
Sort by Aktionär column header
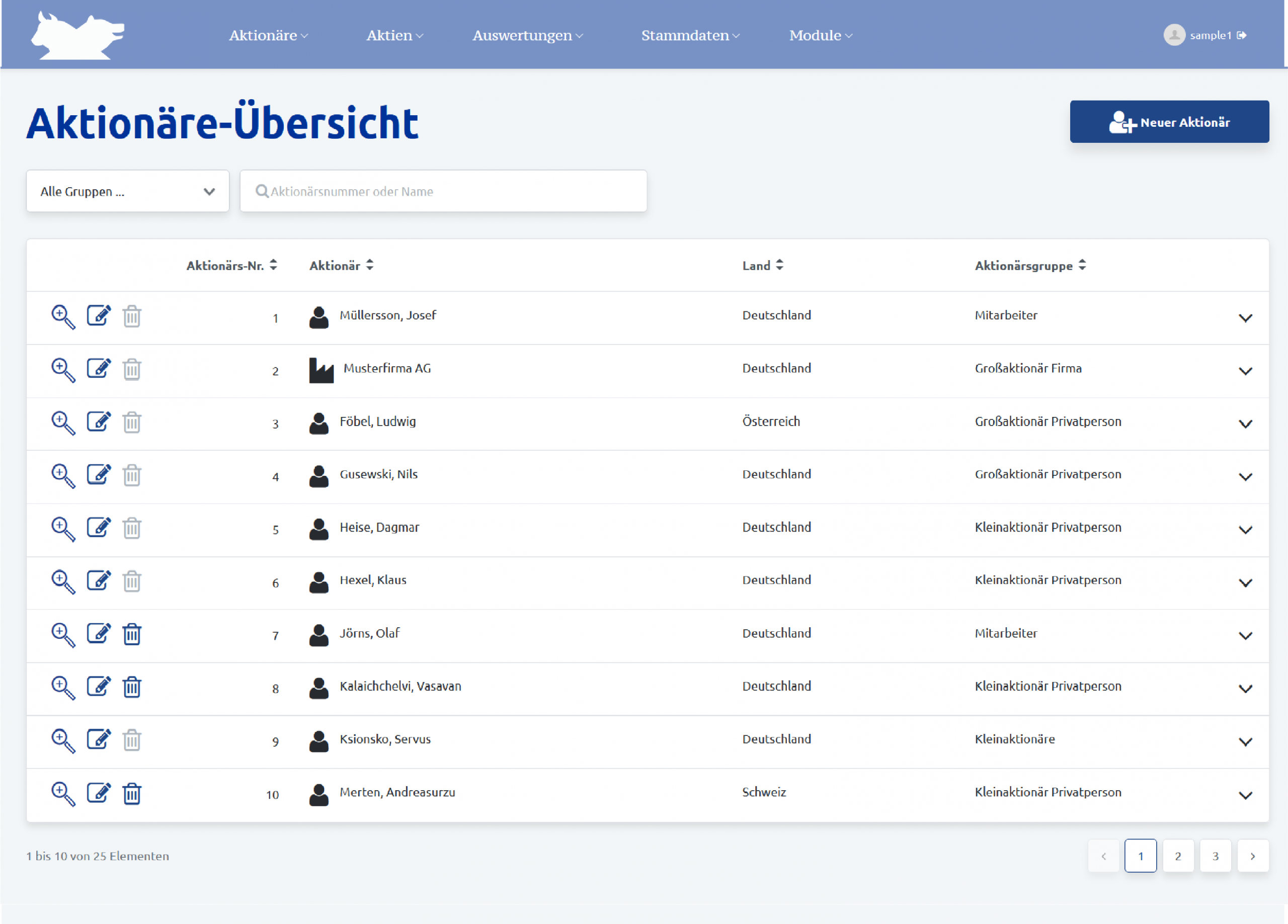pos(341,265)
